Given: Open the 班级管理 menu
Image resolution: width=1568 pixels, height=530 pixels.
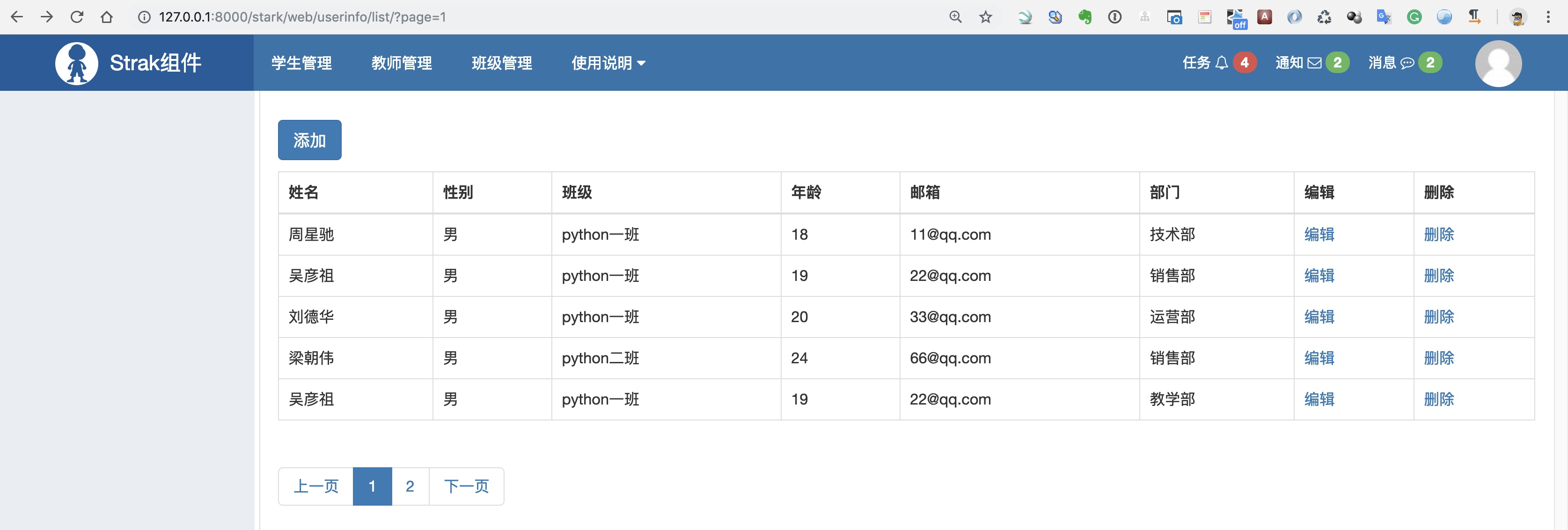Looking at the screenshot, I should point(502,63).
